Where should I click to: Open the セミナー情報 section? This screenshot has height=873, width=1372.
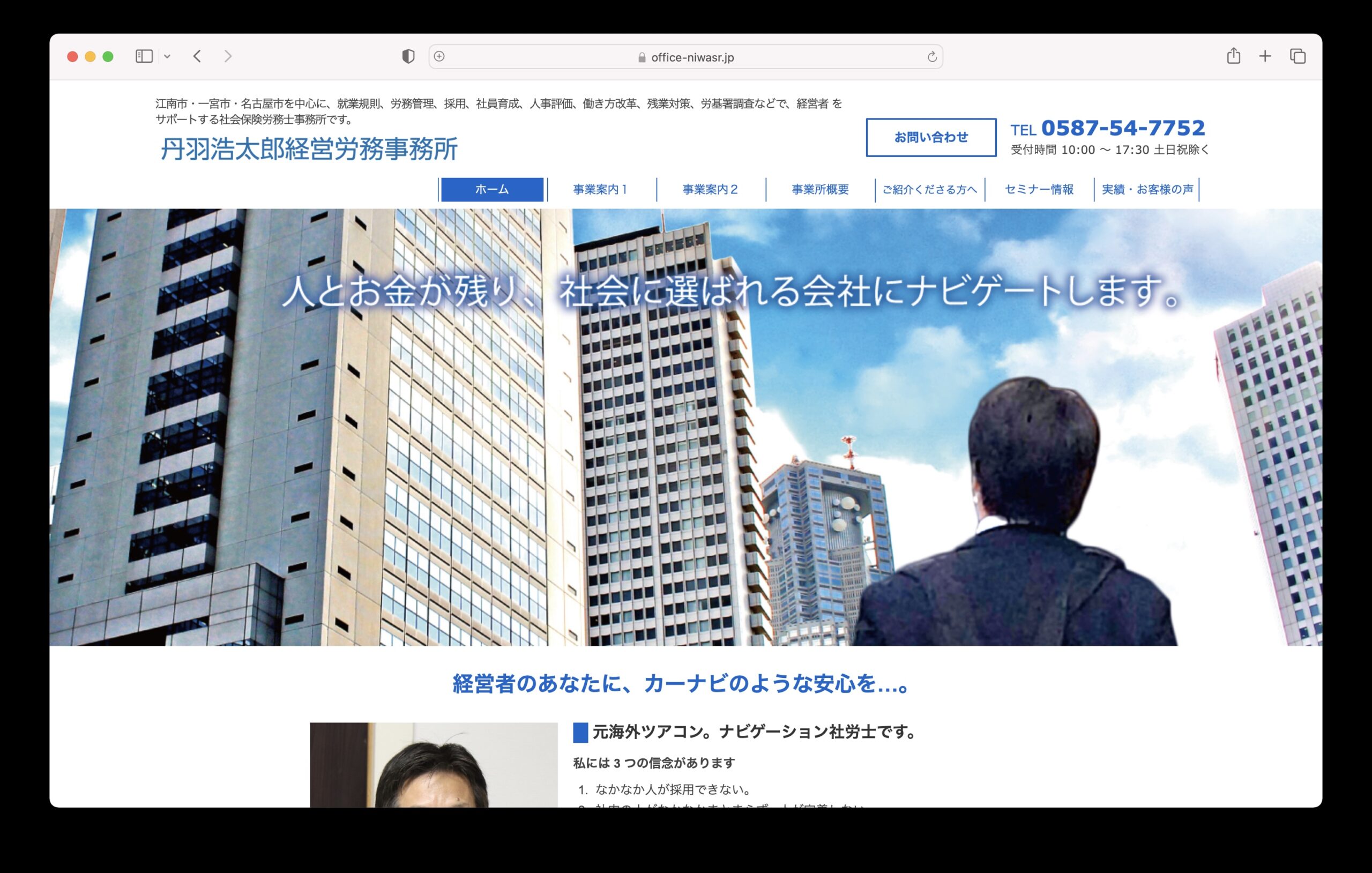click(1039, 190)
